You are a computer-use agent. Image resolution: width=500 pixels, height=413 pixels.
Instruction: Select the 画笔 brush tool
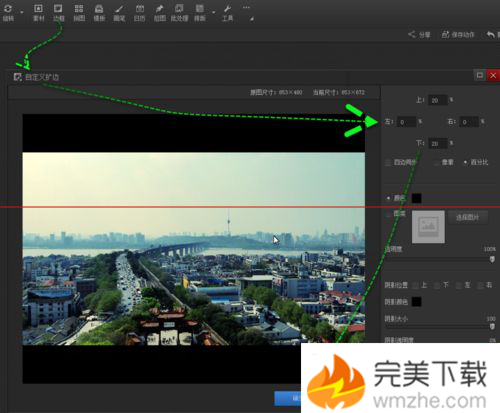point(119,13)
